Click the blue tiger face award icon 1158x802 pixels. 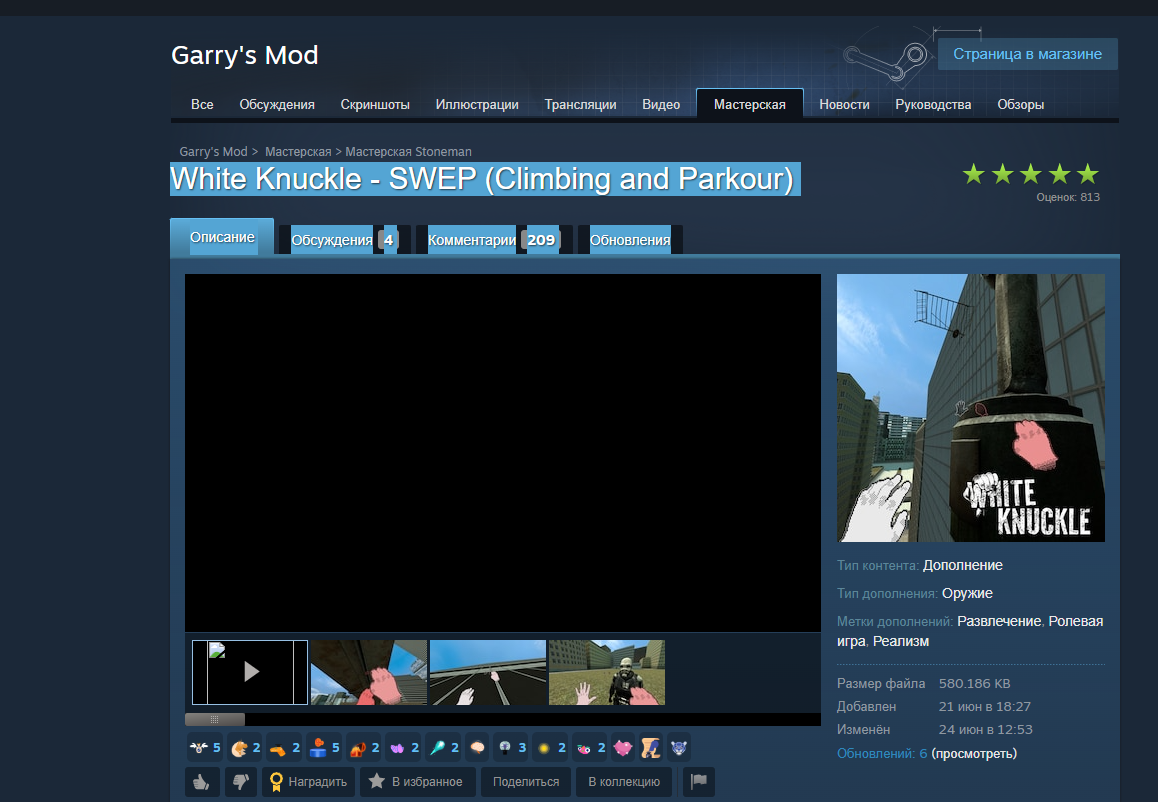coord(679,748)
